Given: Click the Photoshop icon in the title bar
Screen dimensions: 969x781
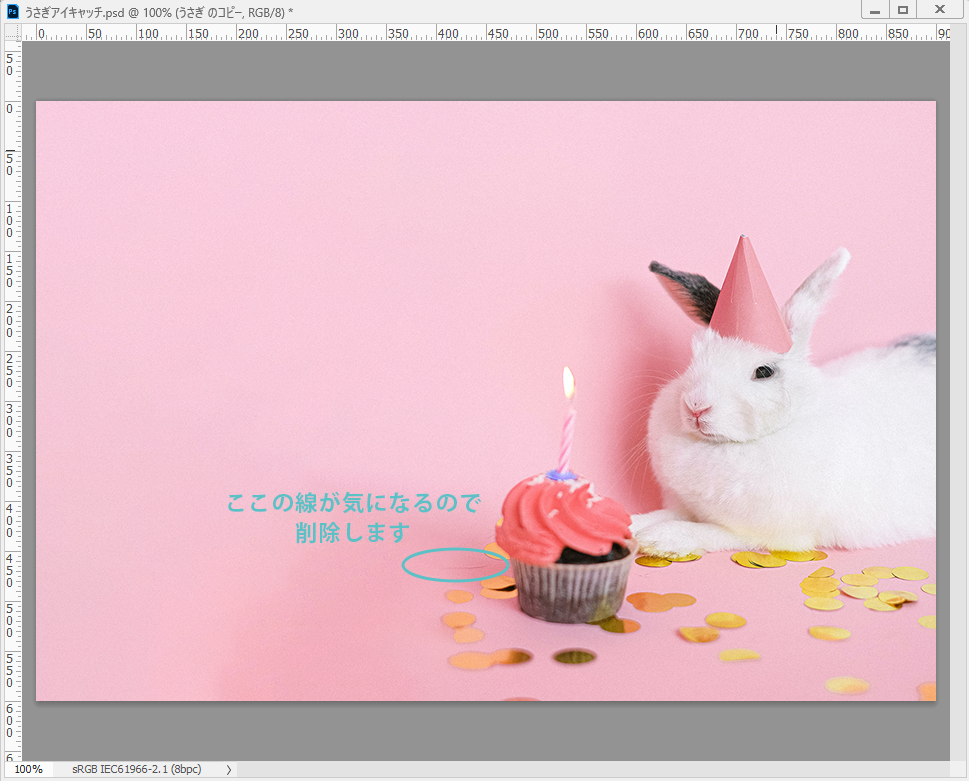Looking at the screenshot, I should pos(13,11).
